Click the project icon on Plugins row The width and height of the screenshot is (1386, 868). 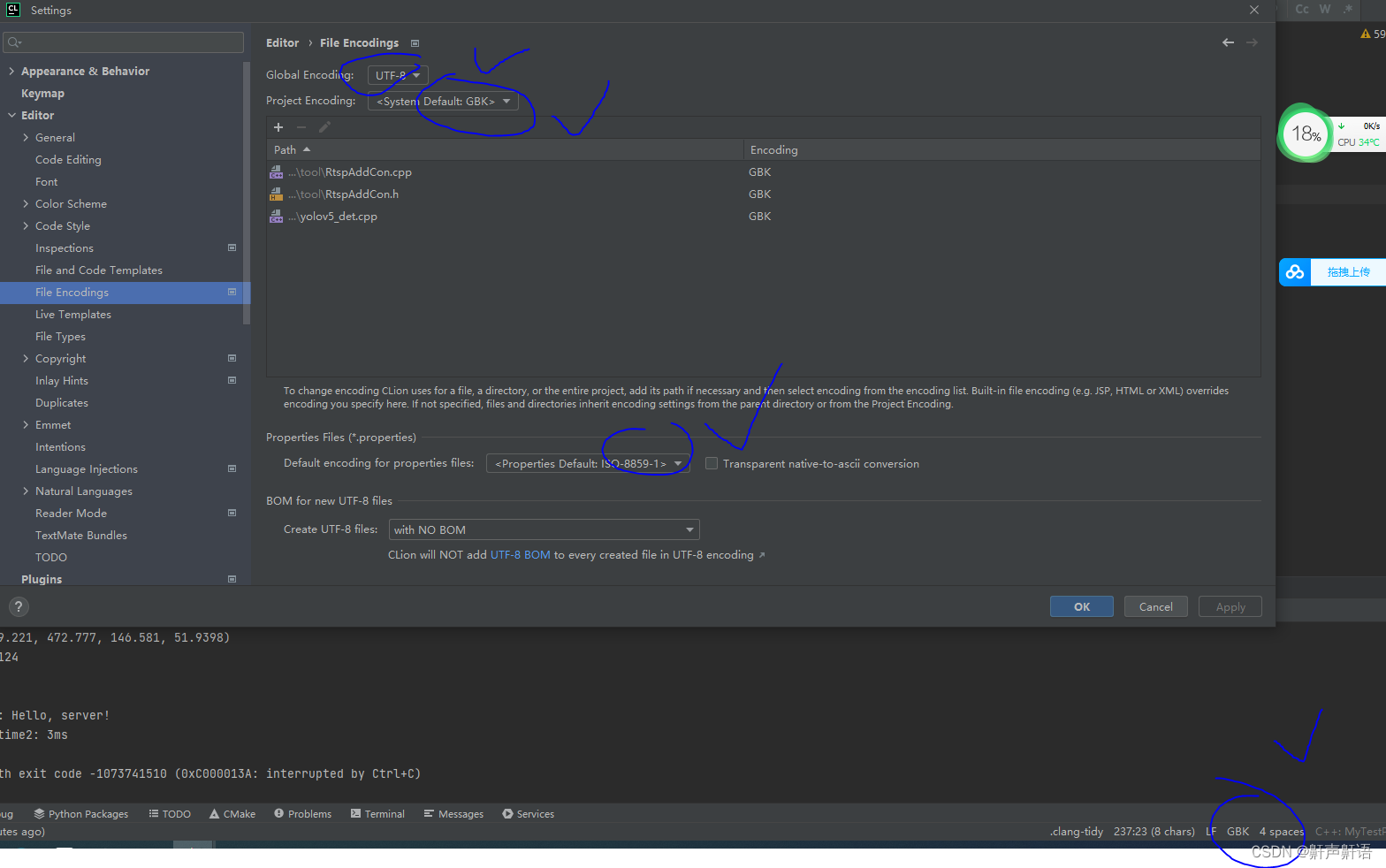pyautogui.click(x=232, y=579)
